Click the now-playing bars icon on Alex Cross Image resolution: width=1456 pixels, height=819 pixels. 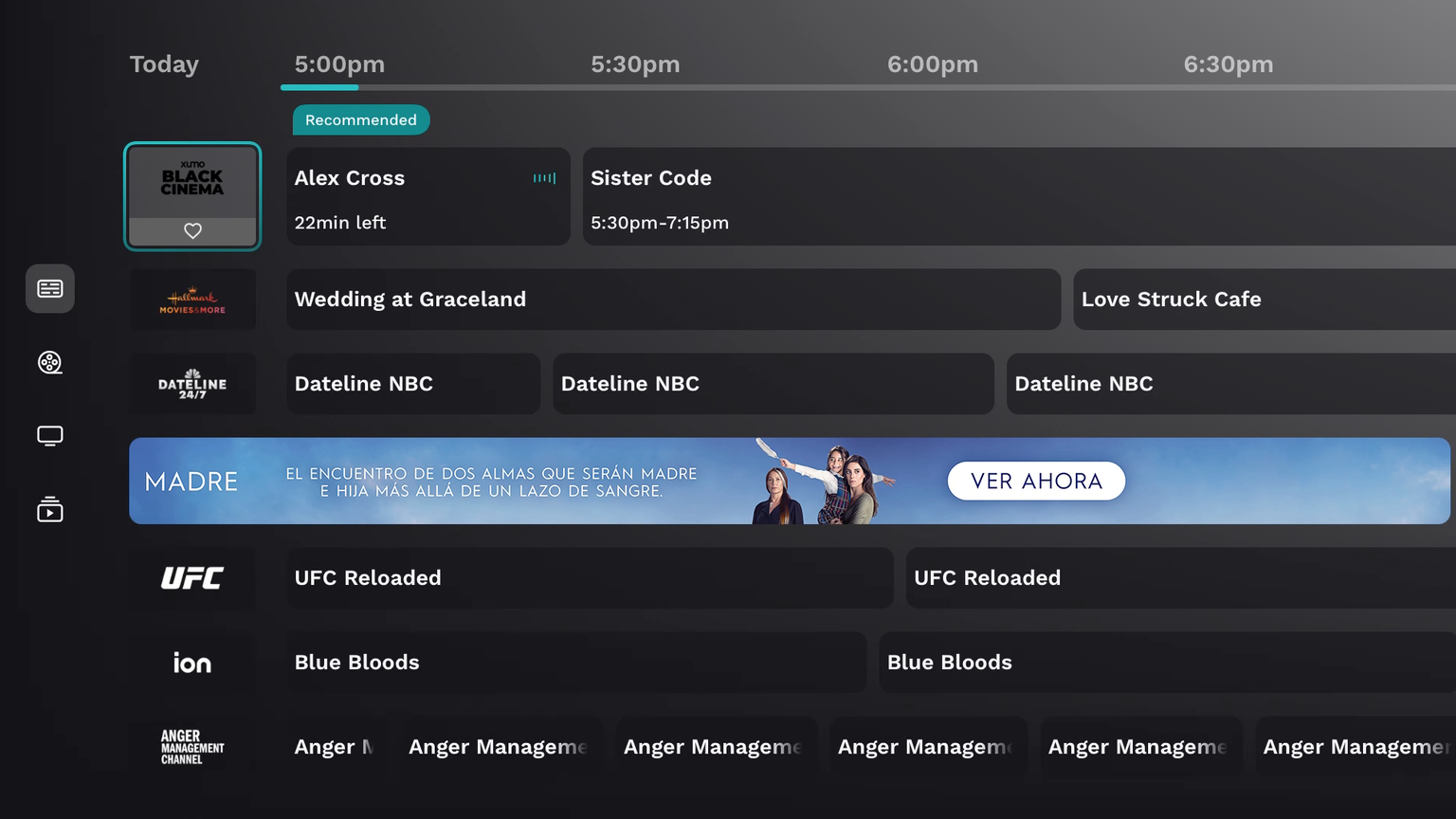(x=544, y=178)
